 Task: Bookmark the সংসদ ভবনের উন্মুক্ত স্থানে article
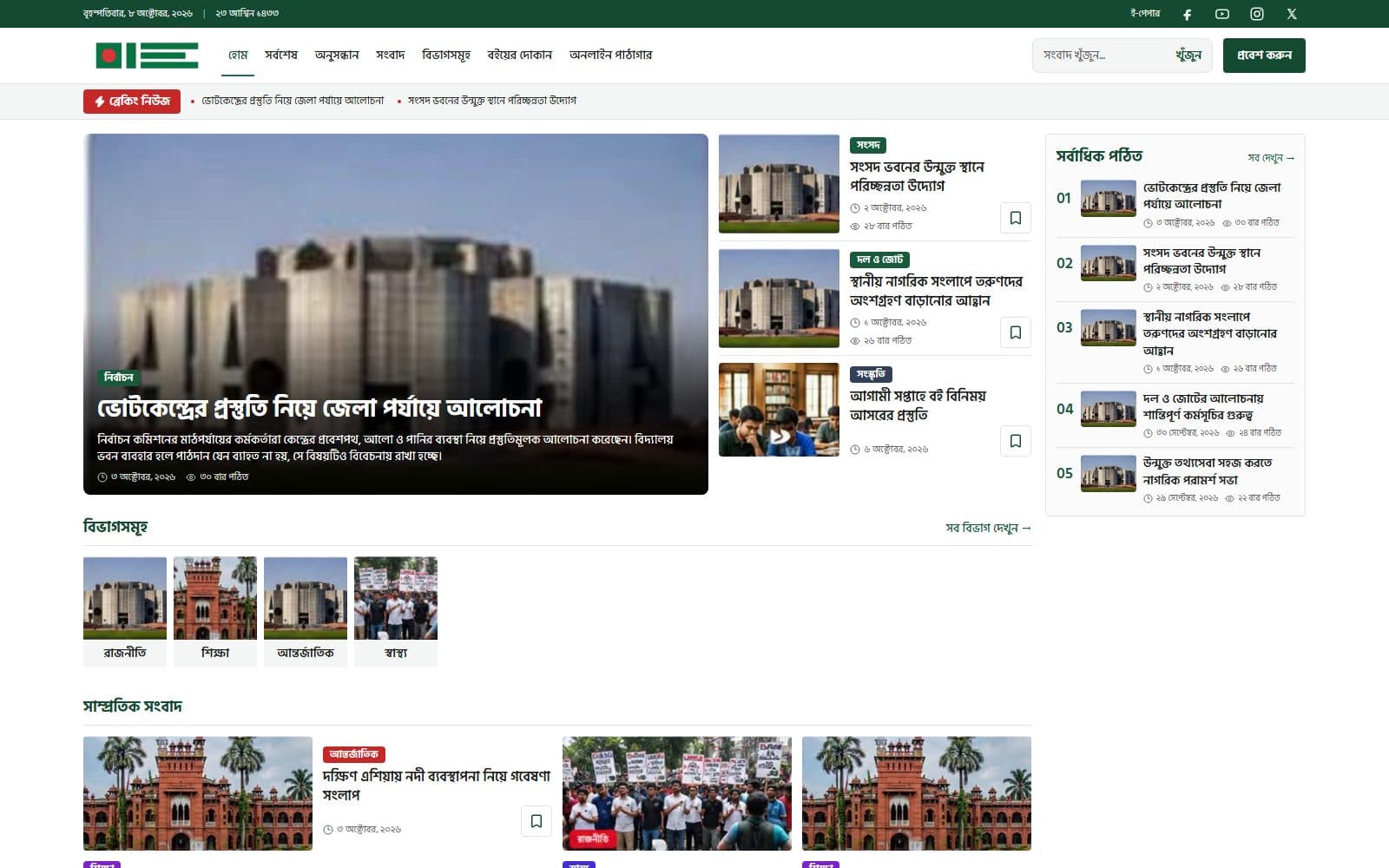pos(1015,218)
